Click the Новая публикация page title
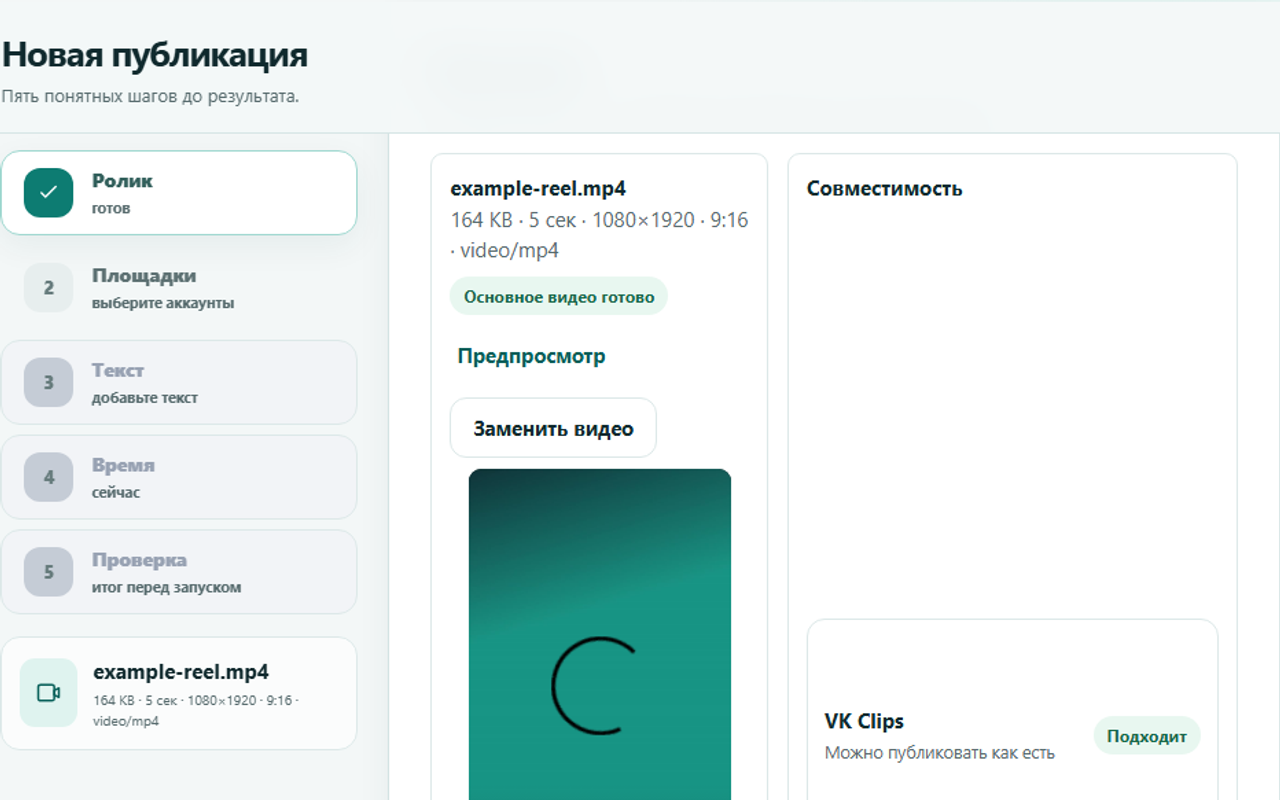Image resolution: width=1280 pixels, height=800 pixels. [x=155, y=55]
